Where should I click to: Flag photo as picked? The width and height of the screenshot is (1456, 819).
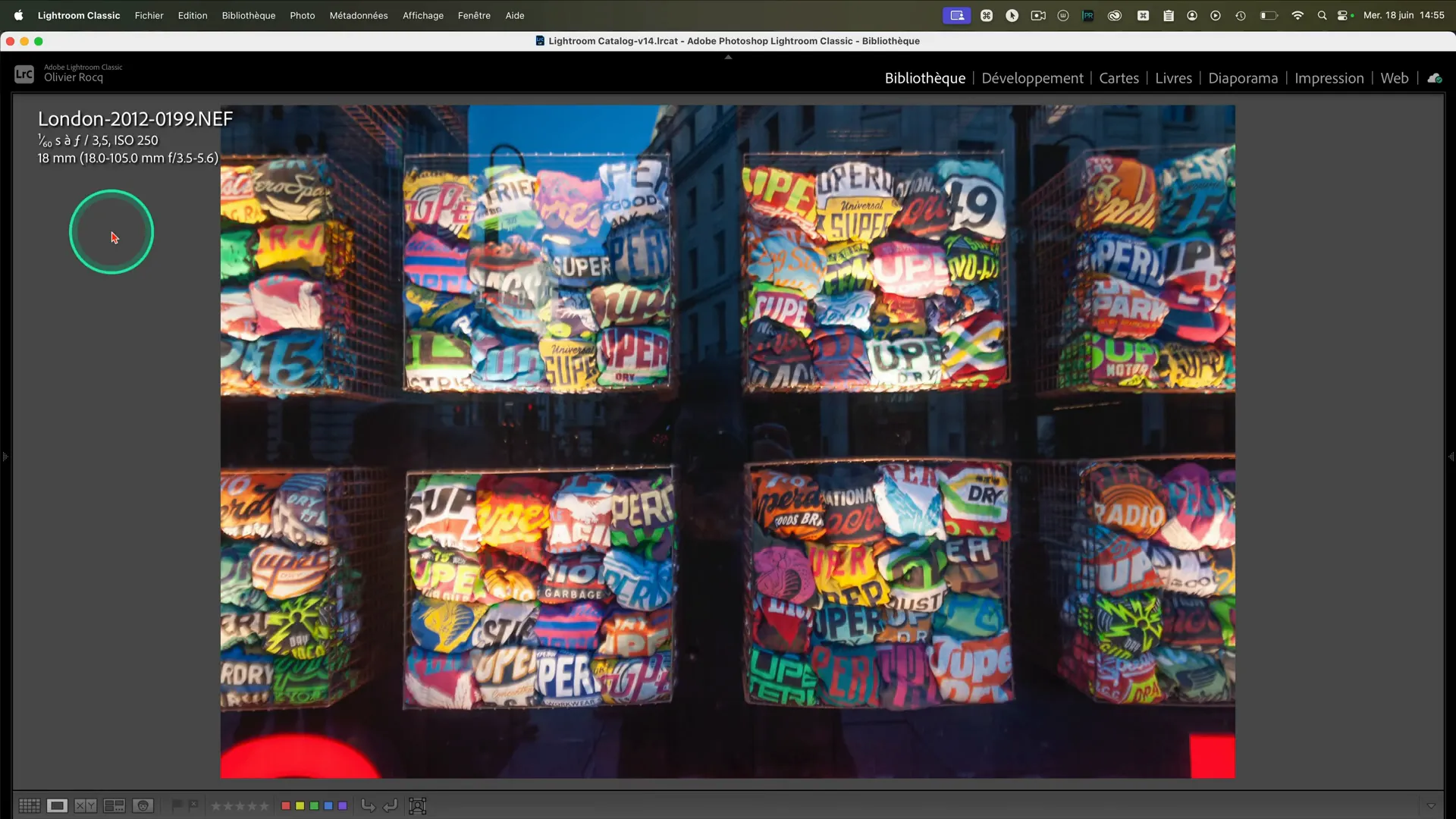(177, 805)
